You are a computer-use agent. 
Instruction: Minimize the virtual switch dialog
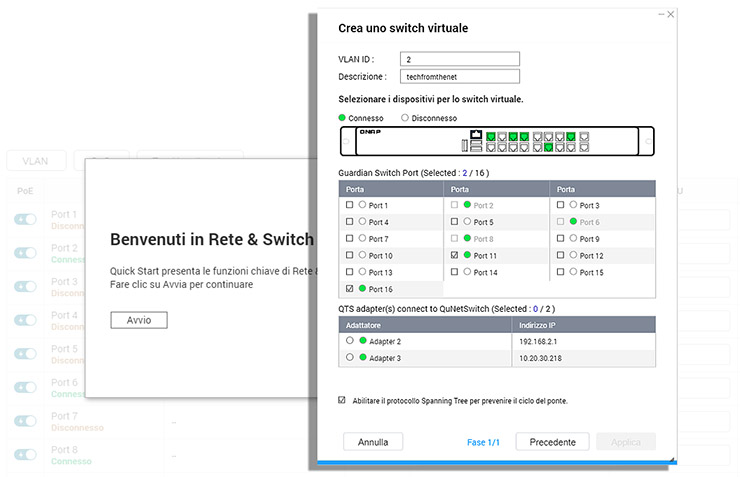point(660,14)
